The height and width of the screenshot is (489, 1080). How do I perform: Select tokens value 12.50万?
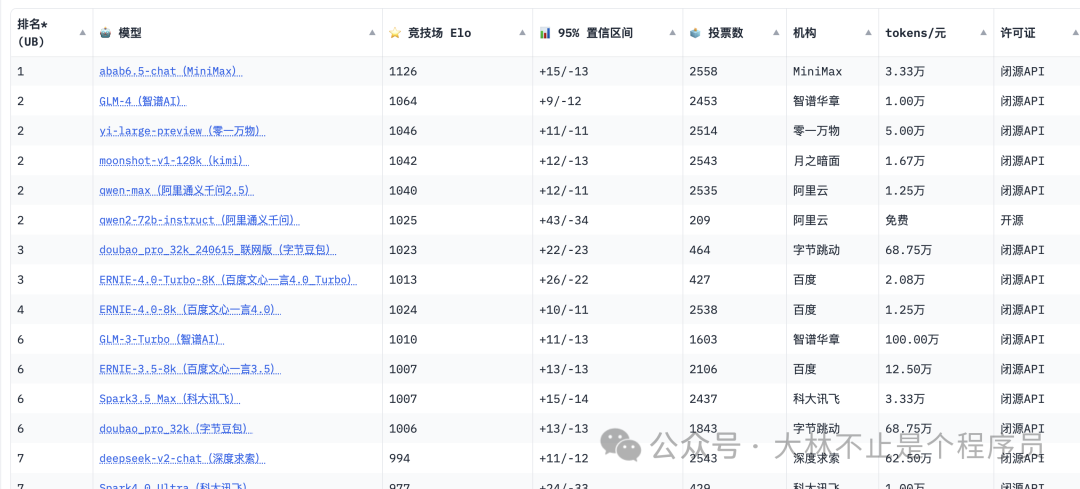tap(908, 369)
